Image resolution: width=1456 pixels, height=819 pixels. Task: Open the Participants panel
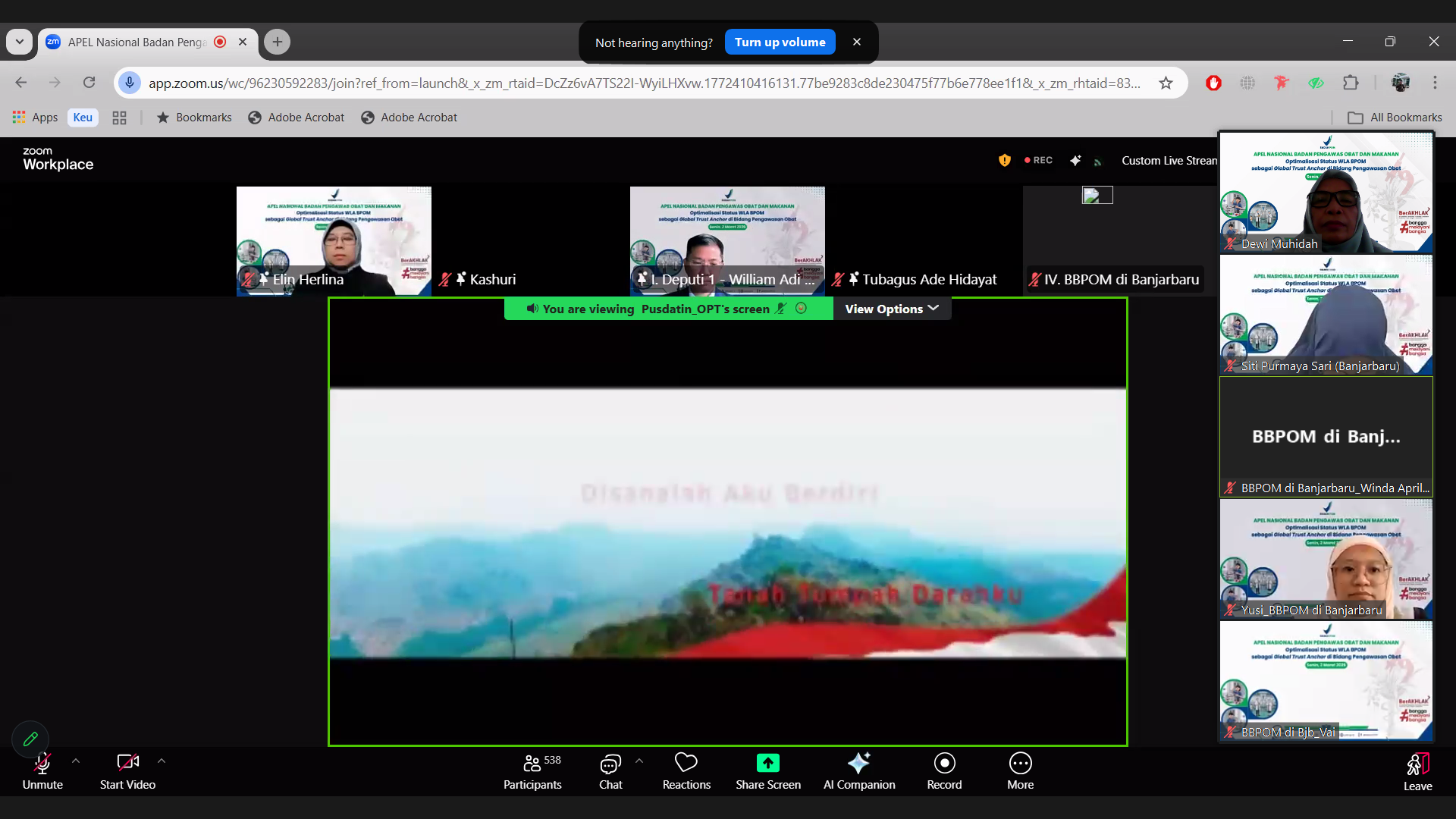tap(532, 770)
